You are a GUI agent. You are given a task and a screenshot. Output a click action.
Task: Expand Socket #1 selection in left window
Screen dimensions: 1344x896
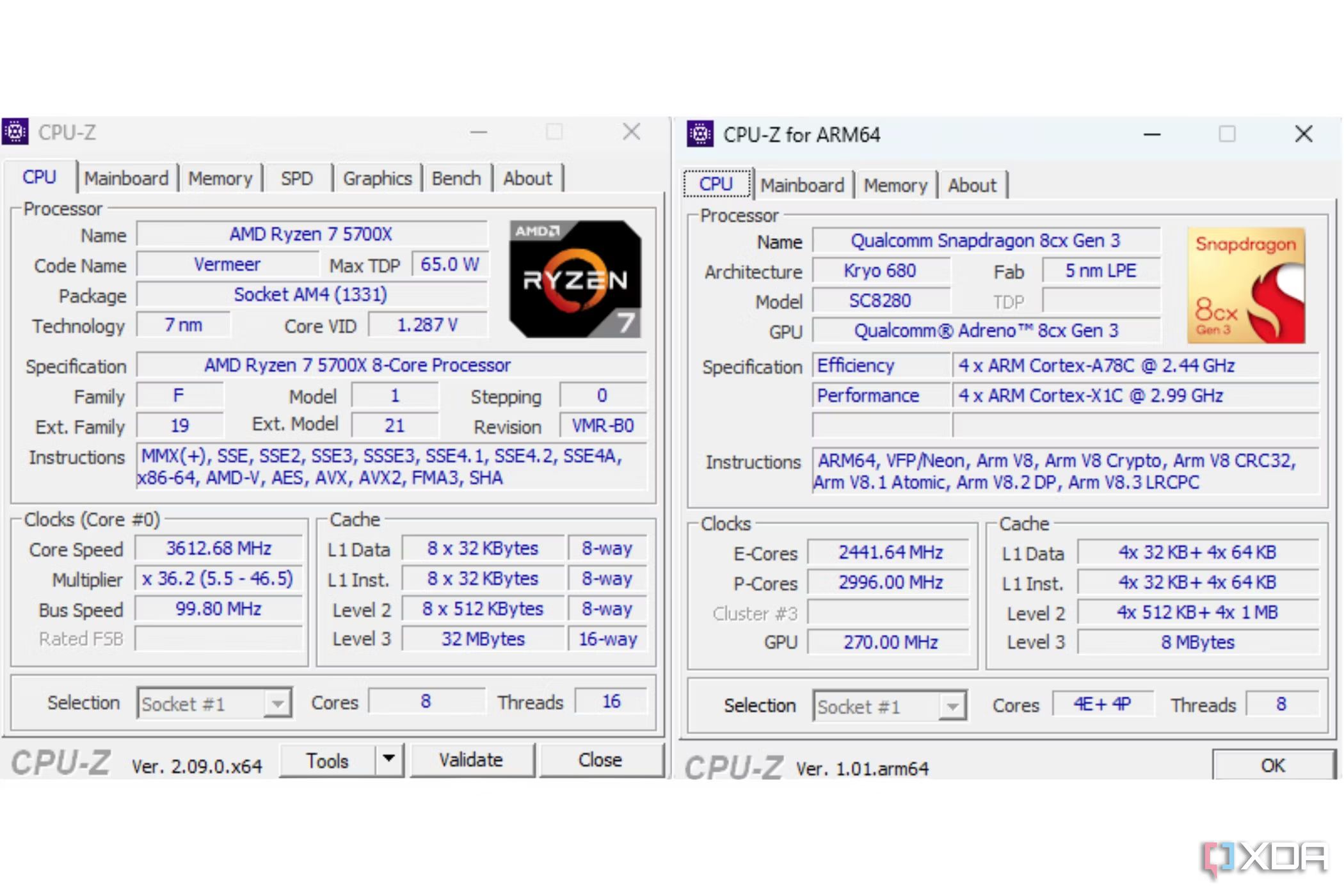[277, 703]
